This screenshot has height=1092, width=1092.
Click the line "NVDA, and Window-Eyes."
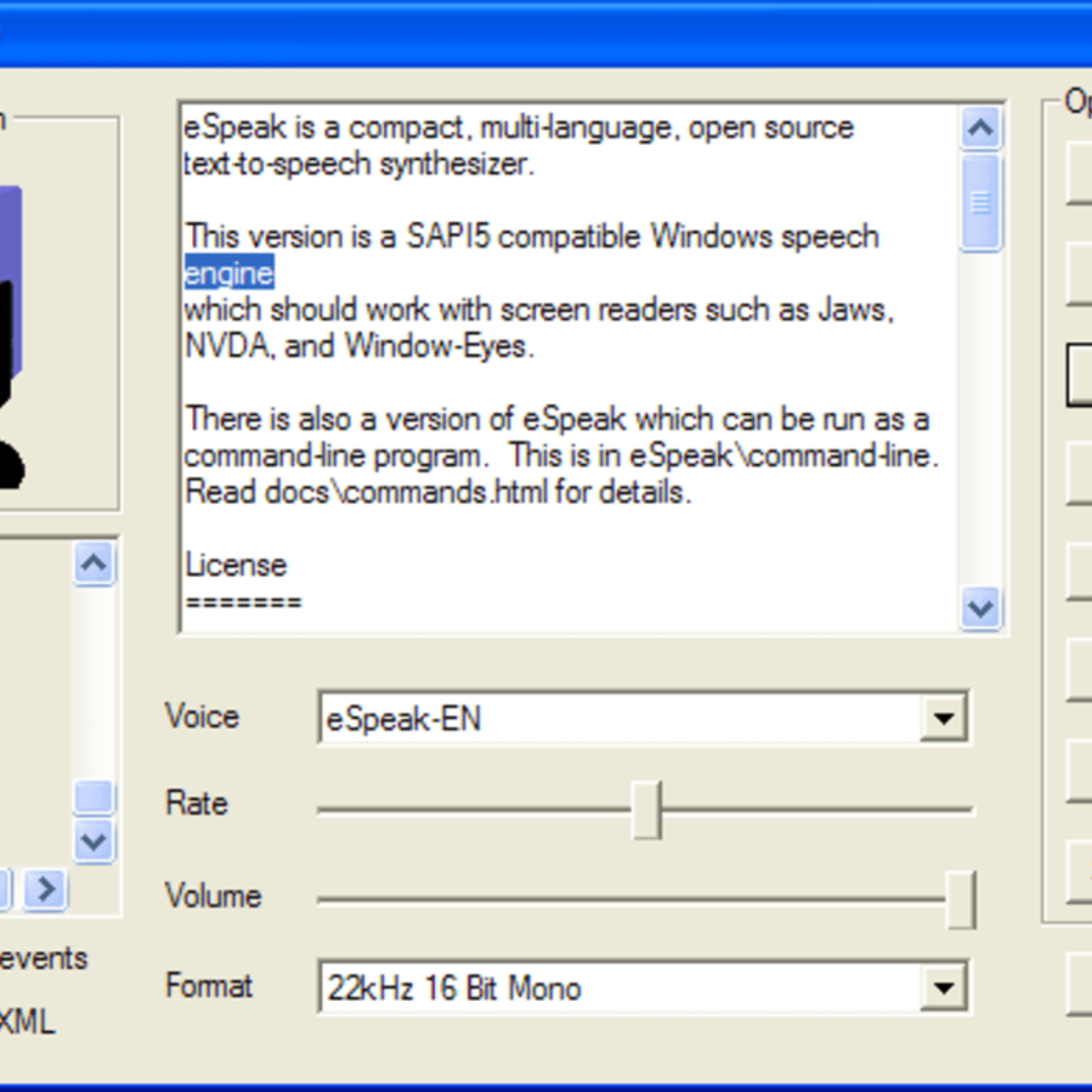point(359,346)
